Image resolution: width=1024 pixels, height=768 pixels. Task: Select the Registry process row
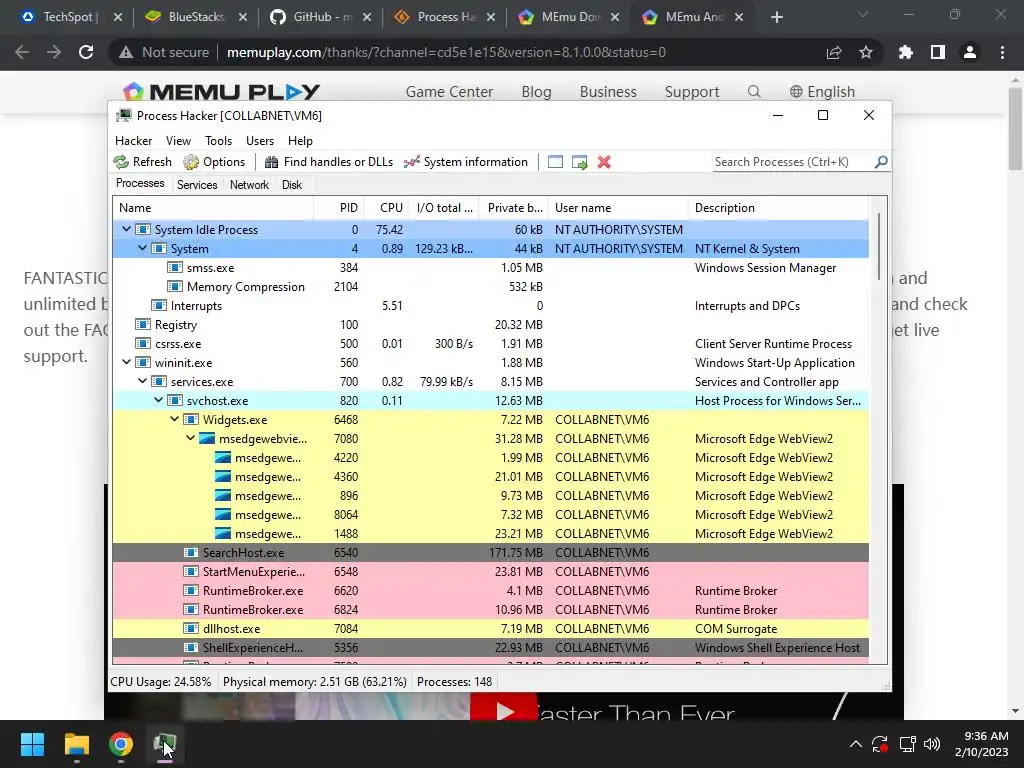coord(490,325)
